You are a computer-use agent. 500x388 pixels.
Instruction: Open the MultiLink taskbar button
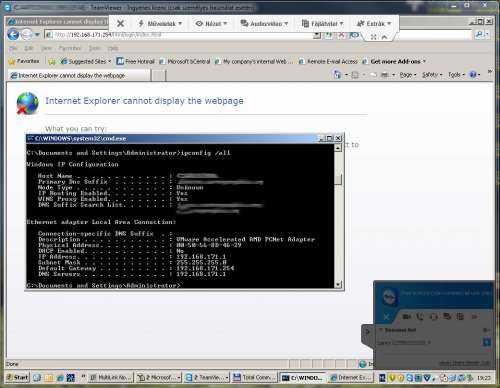111,377
